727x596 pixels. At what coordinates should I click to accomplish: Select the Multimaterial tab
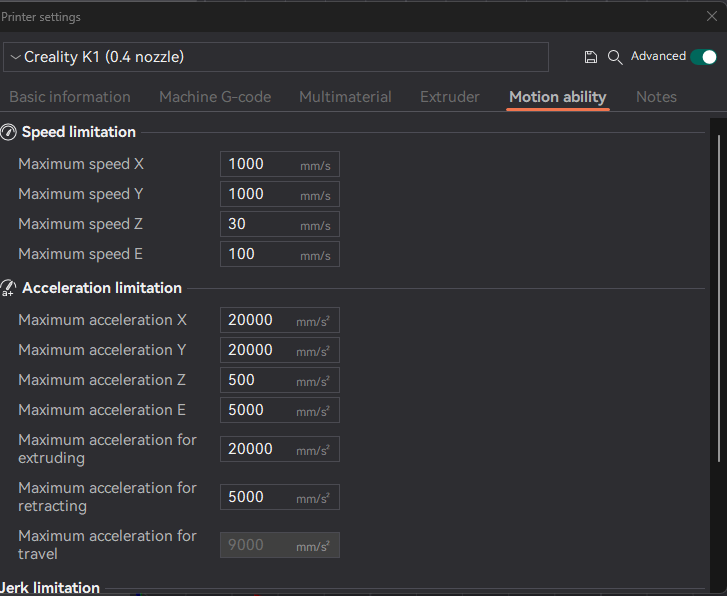click(x=345, y=97)
